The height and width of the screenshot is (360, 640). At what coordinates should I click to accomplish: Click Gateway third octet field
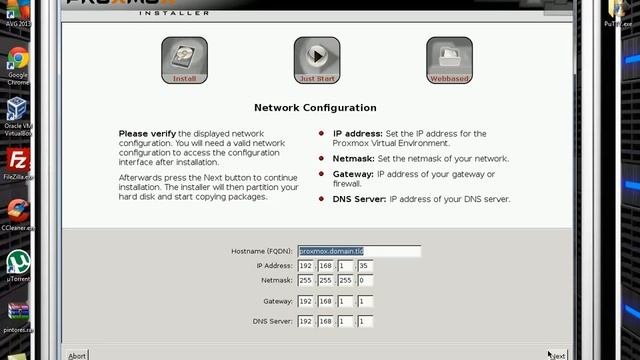click(x=345, y=301)
